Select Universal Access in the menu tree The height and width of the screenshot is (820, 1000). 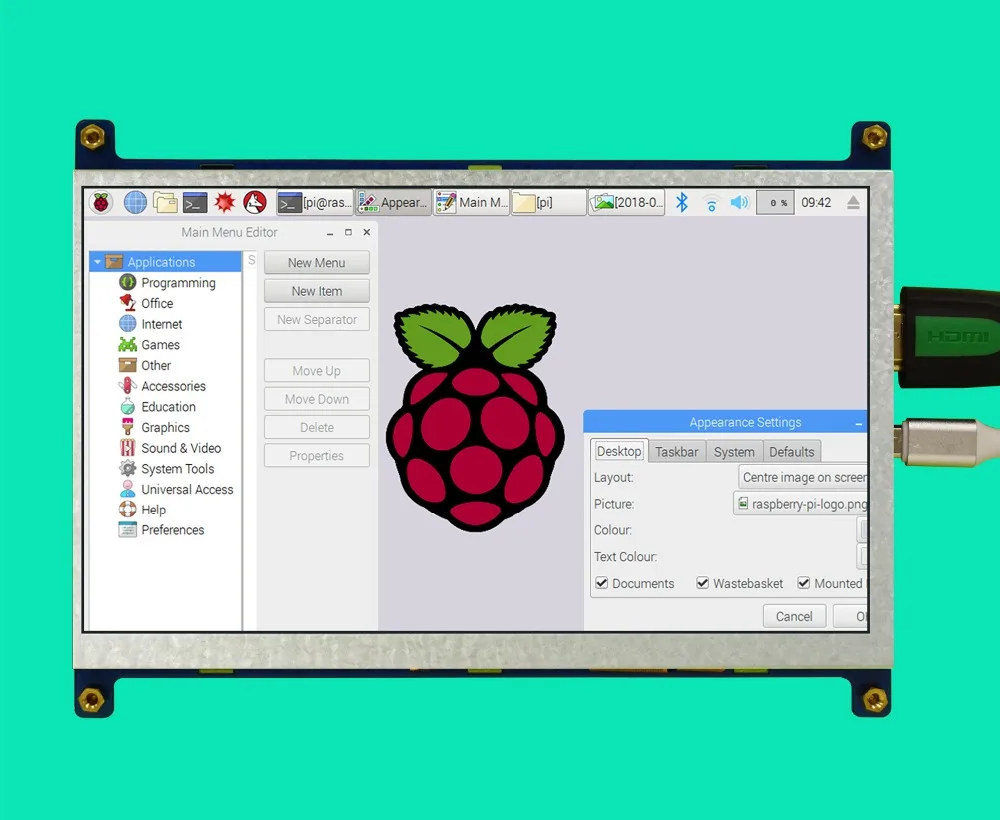[x=187, y=490]
